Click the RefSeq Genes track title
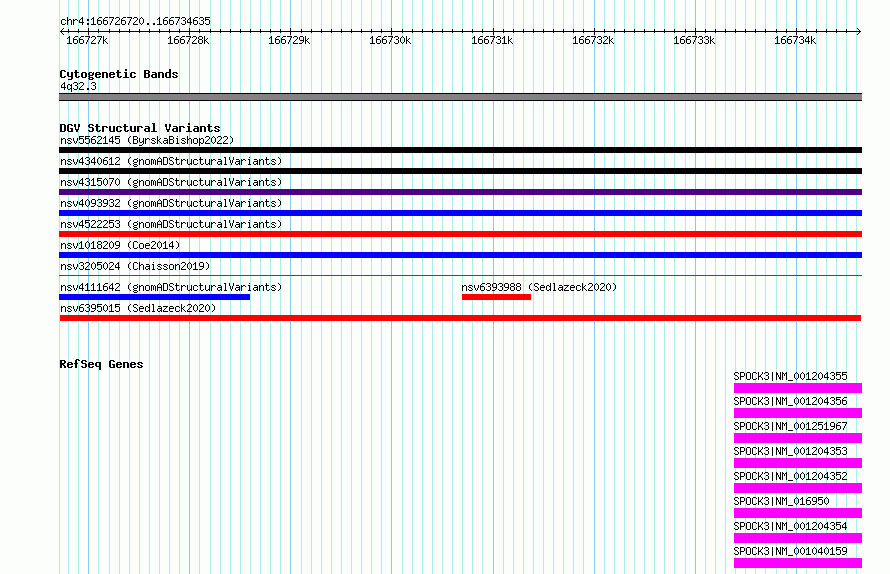The height and width of the screenshot is (574, 890). click(101, 364)
